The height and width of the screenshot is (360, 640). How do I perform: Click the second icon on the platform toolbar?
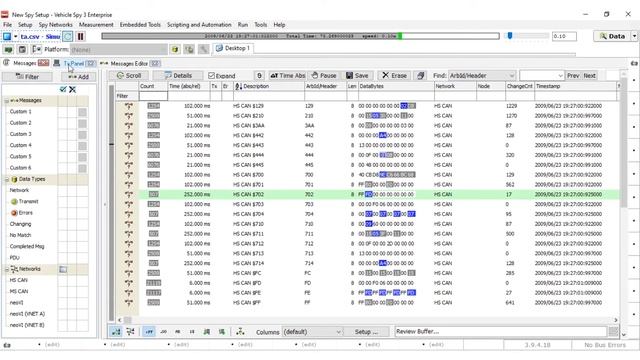[22, 49]
